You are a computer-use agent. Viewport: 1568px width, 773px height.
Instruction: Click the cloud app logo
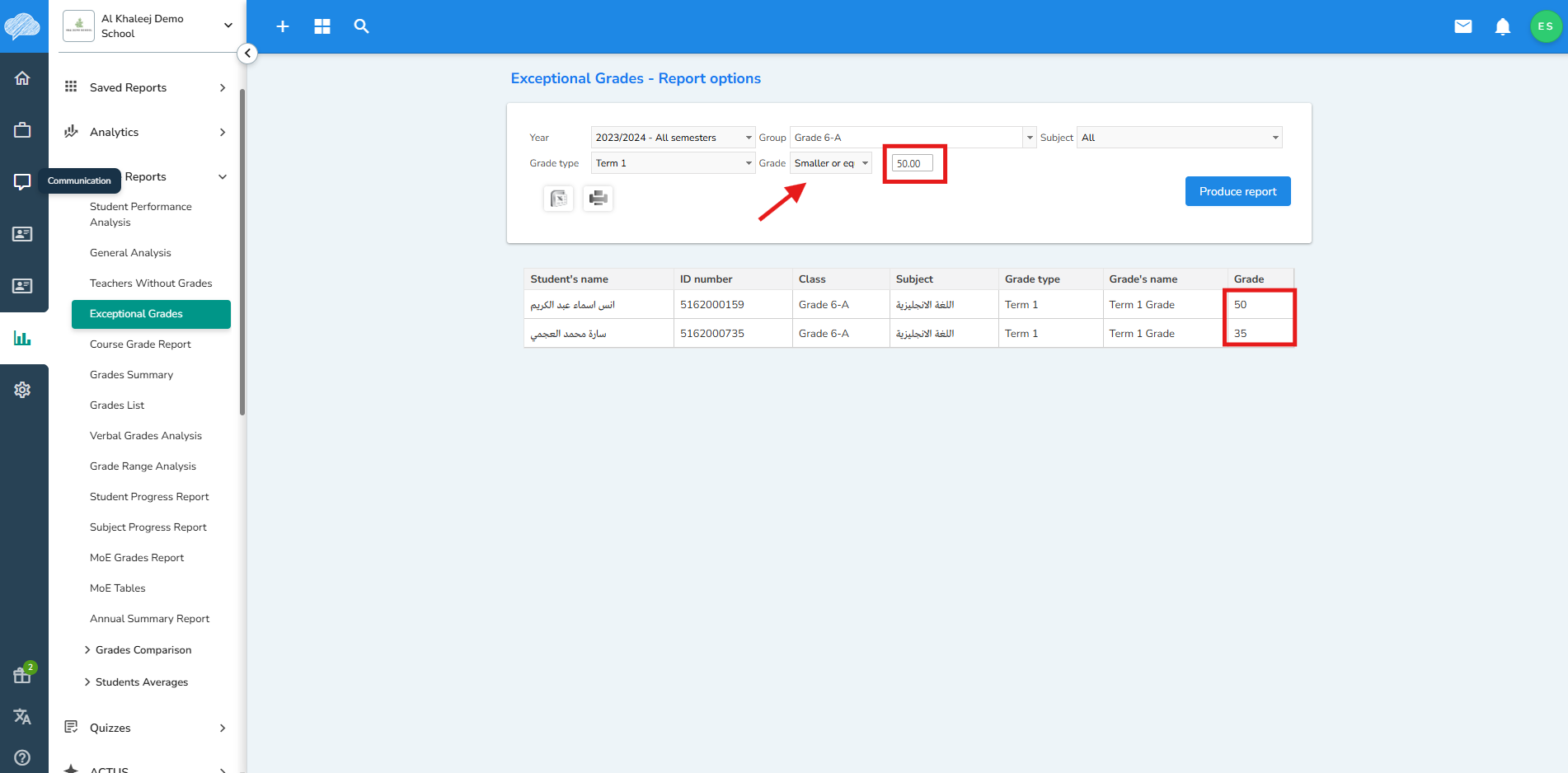coord(22,26)
